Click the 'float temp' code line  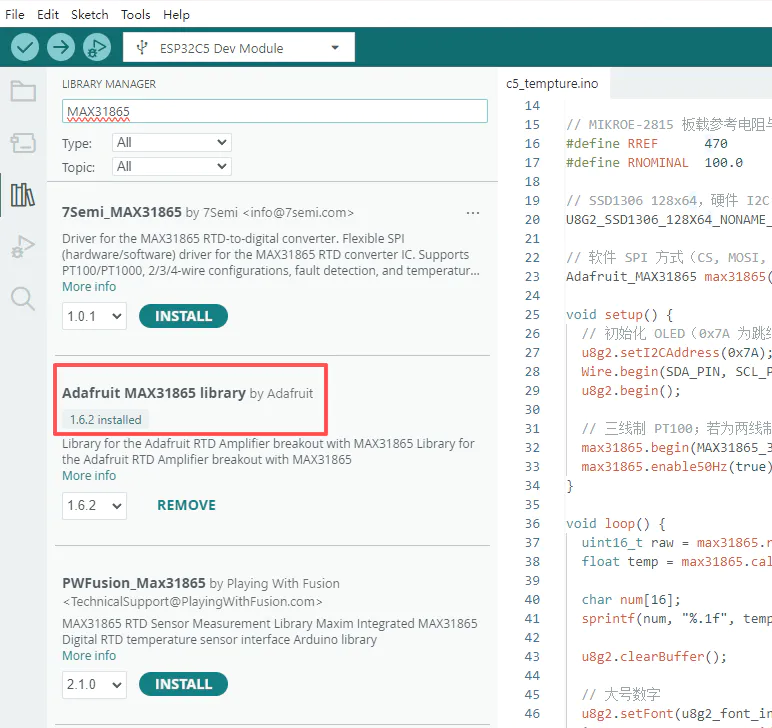click(676, 561)
